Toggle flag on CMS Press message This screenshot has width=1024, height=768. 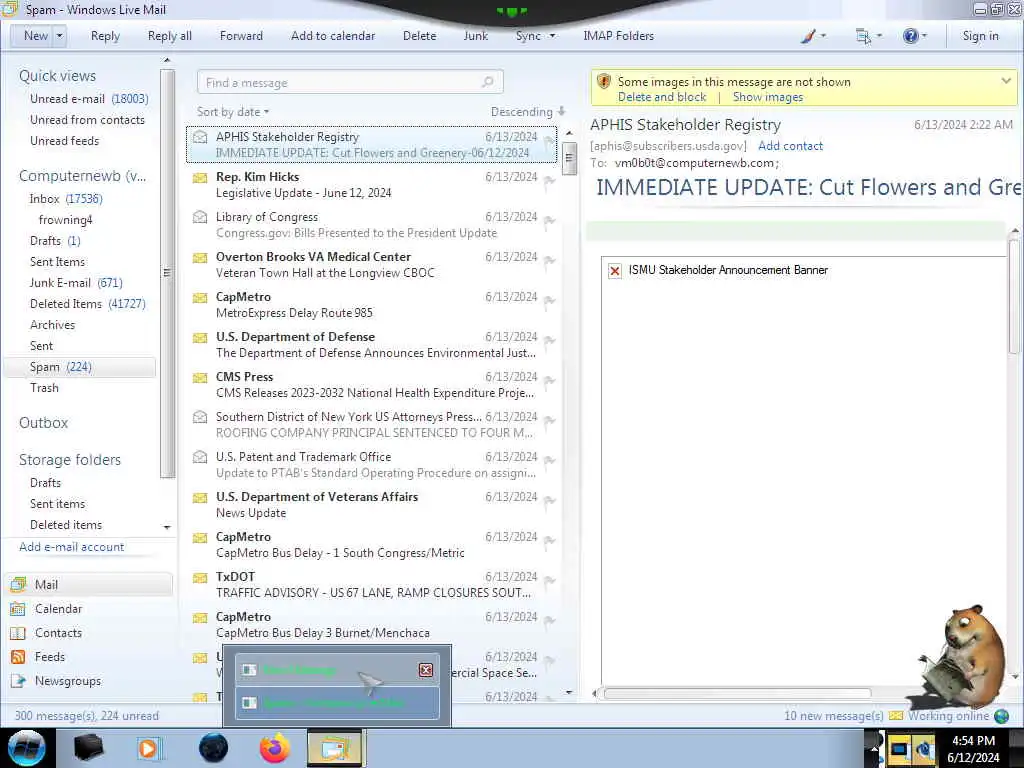click(x=549, y=381)
